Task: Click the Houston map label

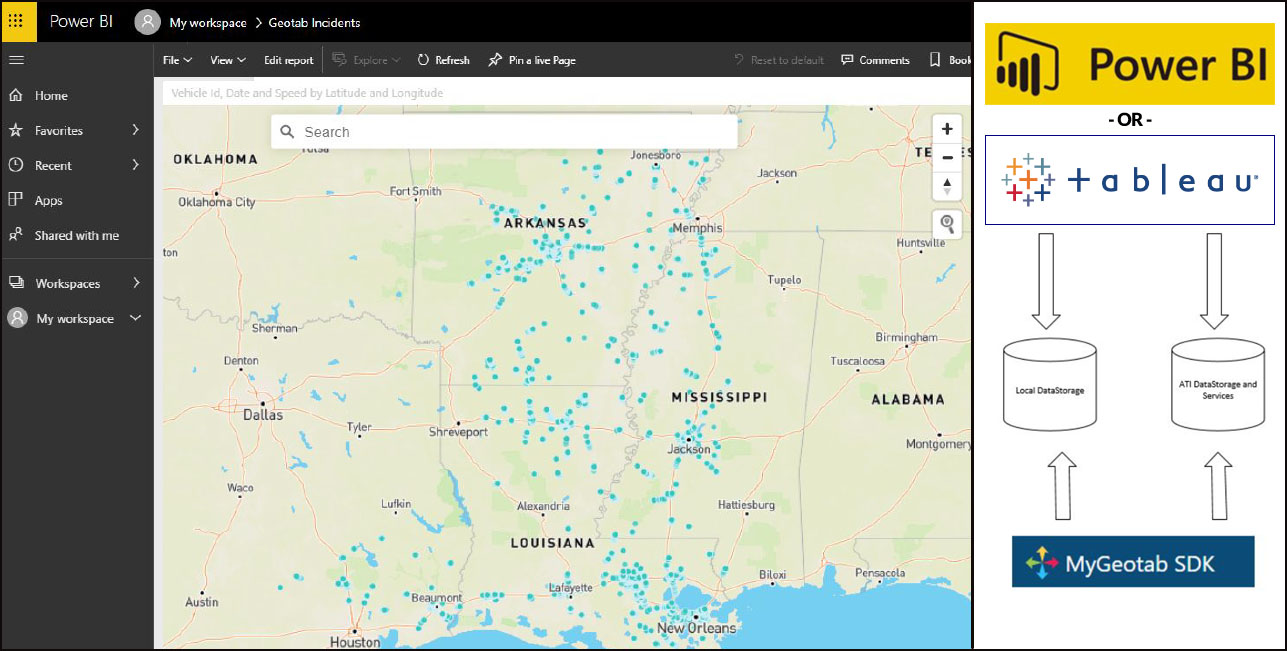Action: pyautogui.click(x=355, y=642)
